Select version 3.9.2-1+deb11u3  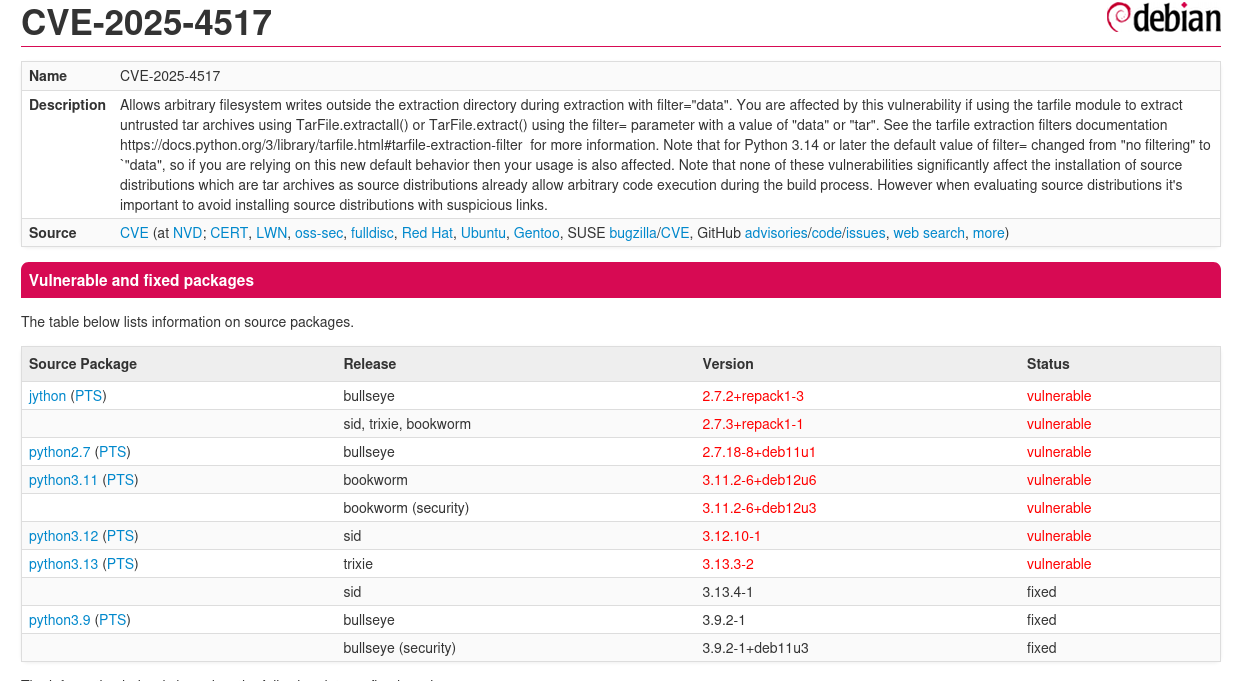tap(755, 648)
